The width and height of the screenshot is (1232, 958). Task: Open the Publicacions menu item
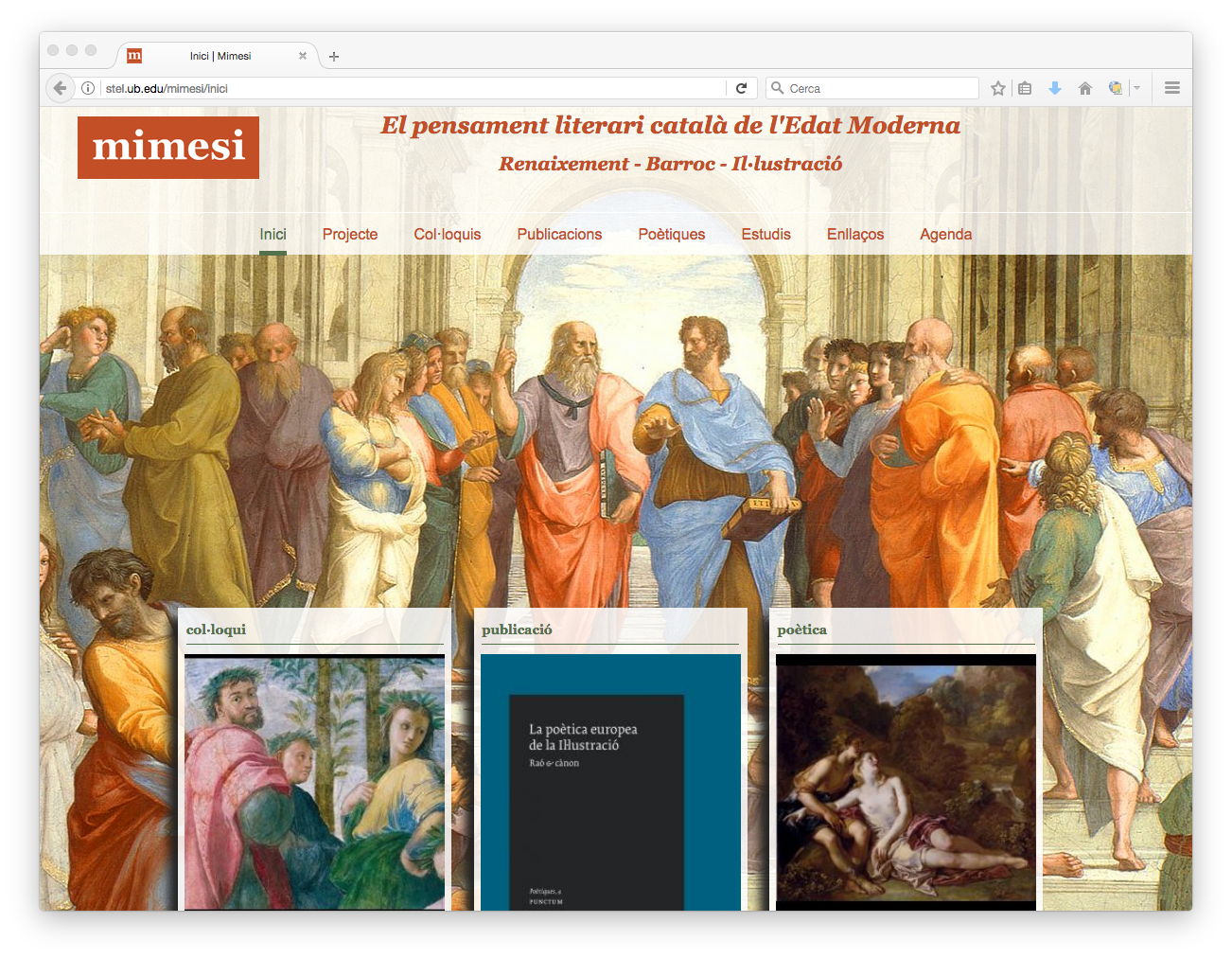coord(559,235)
